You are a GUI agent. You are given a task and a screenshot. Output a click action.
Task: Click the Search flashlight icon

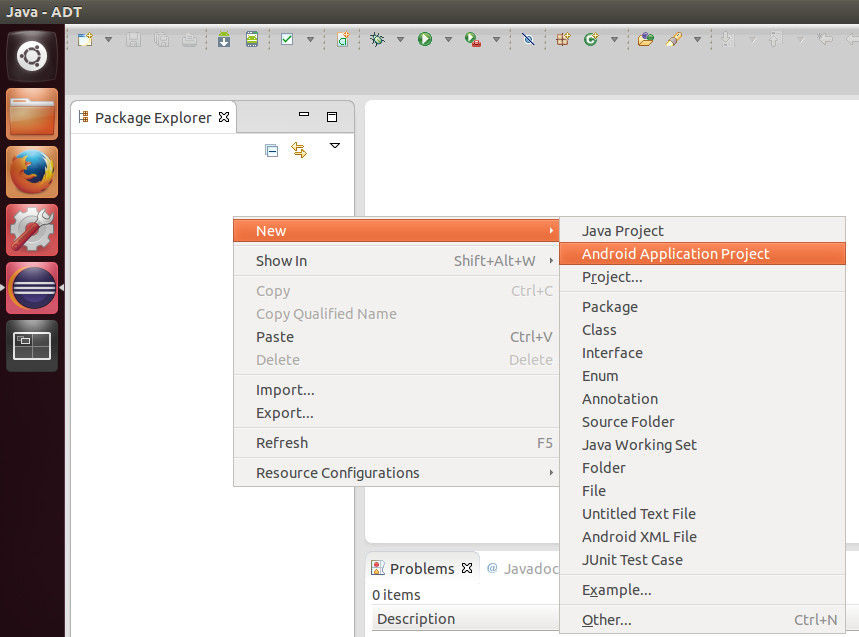tap(674, 39)
